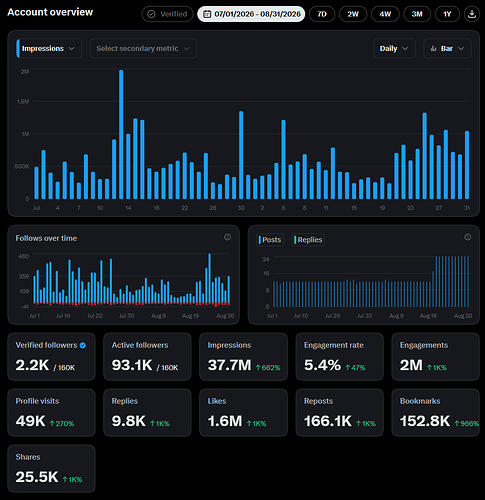The image size is (485, 500).
Task: Click the blue verified badge on Verified followers
Action: point(83,345)
